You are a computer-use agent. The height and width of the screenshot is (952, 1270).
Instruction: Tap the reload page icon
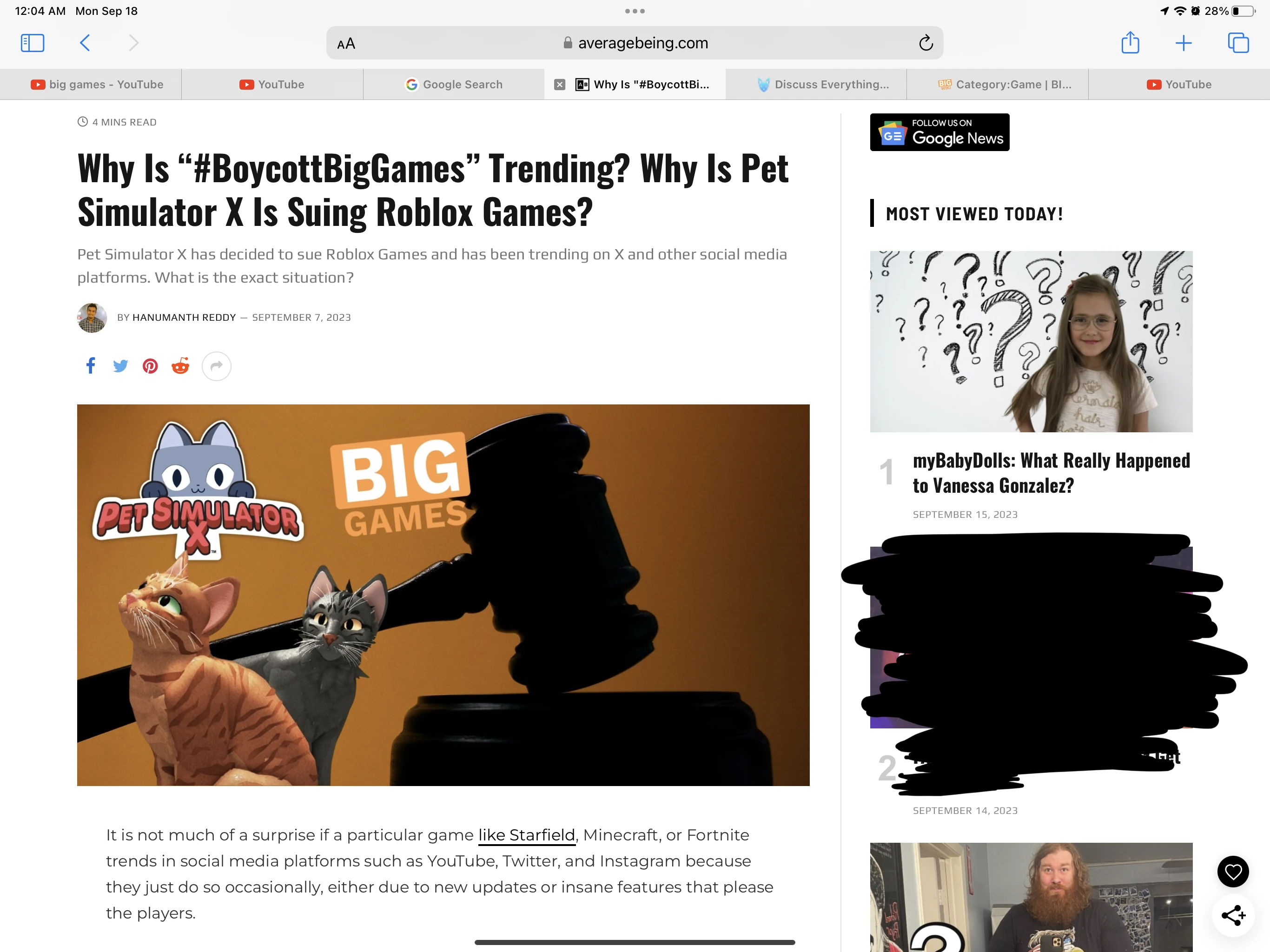pyautogui.click(x=926, y=43)
